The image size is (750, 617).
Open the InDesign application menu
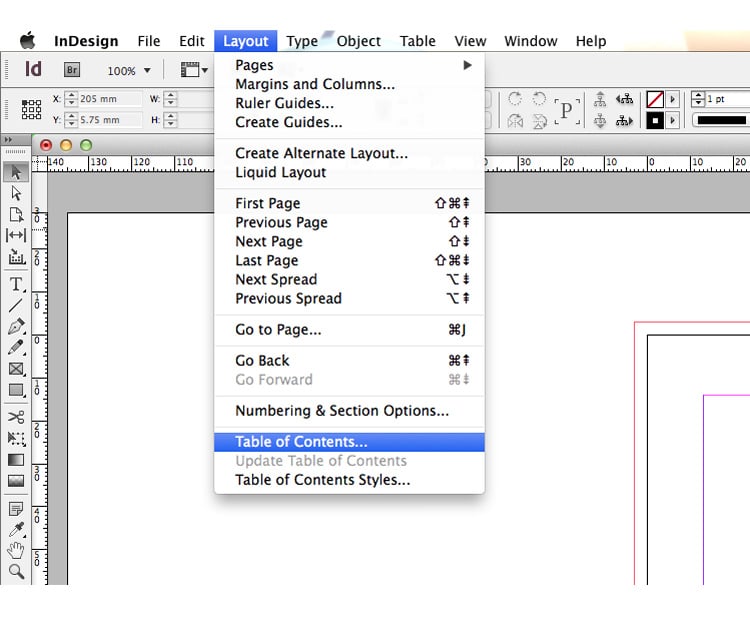(86, 41)
